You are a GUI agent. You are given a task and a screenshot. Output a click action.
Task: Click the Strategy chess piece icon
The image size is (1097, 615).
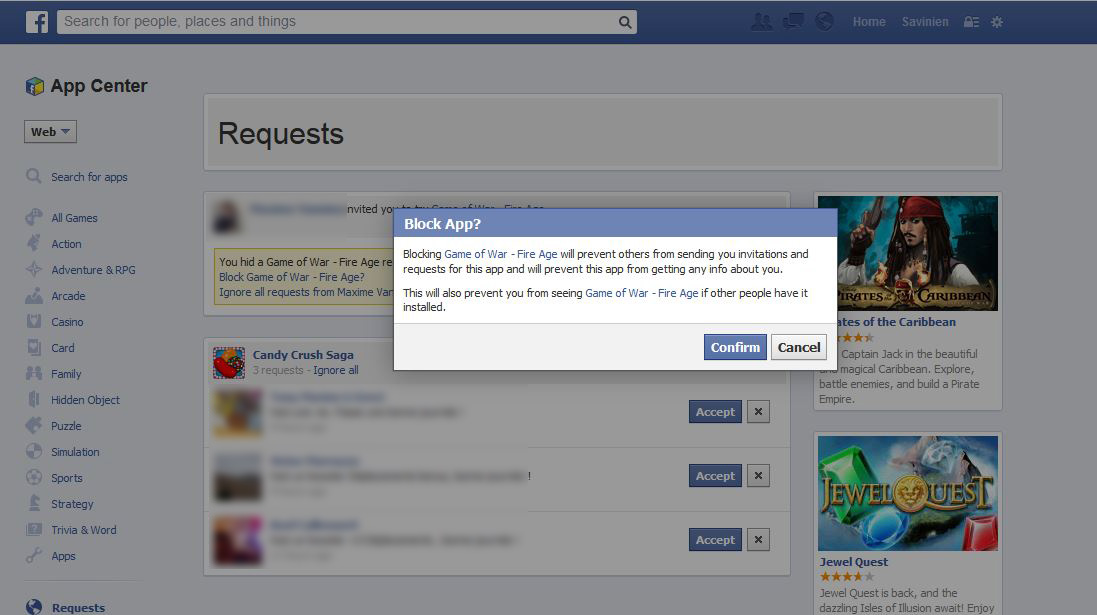pos(34,504)
